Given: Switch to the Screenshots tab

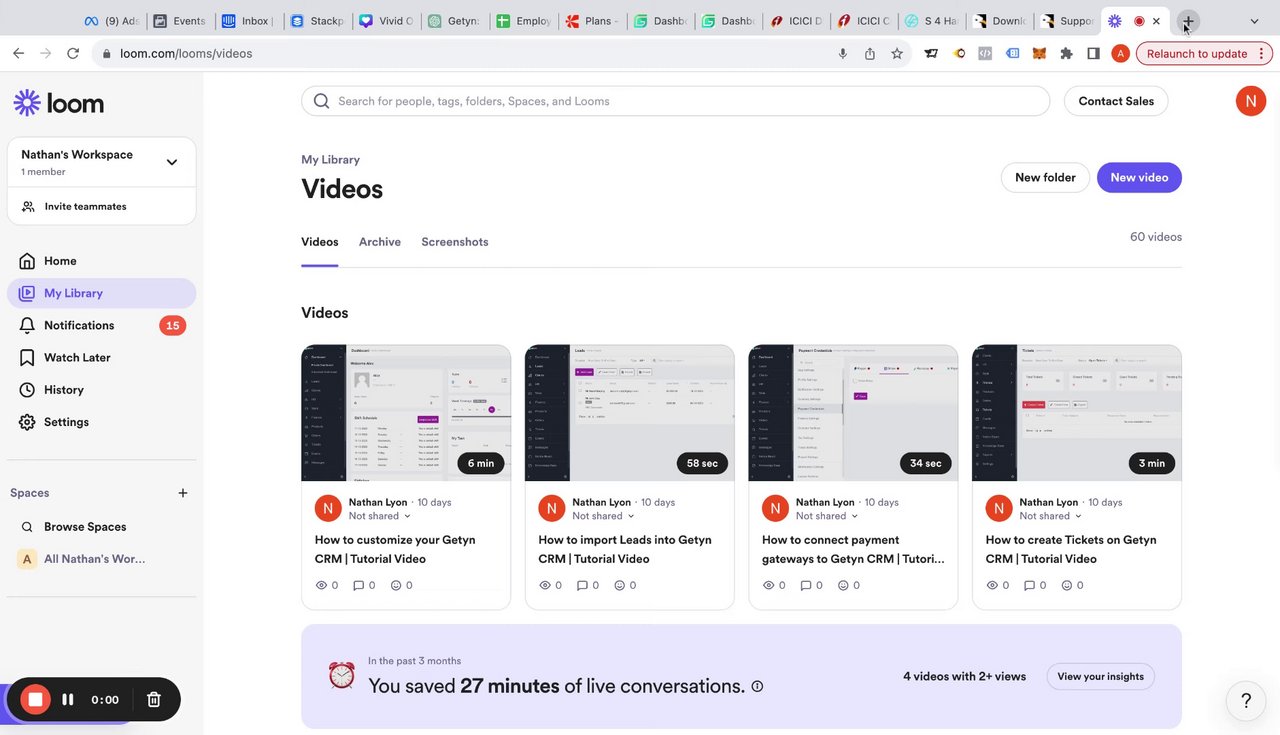Looking at the screenshot, I should 455,242.
